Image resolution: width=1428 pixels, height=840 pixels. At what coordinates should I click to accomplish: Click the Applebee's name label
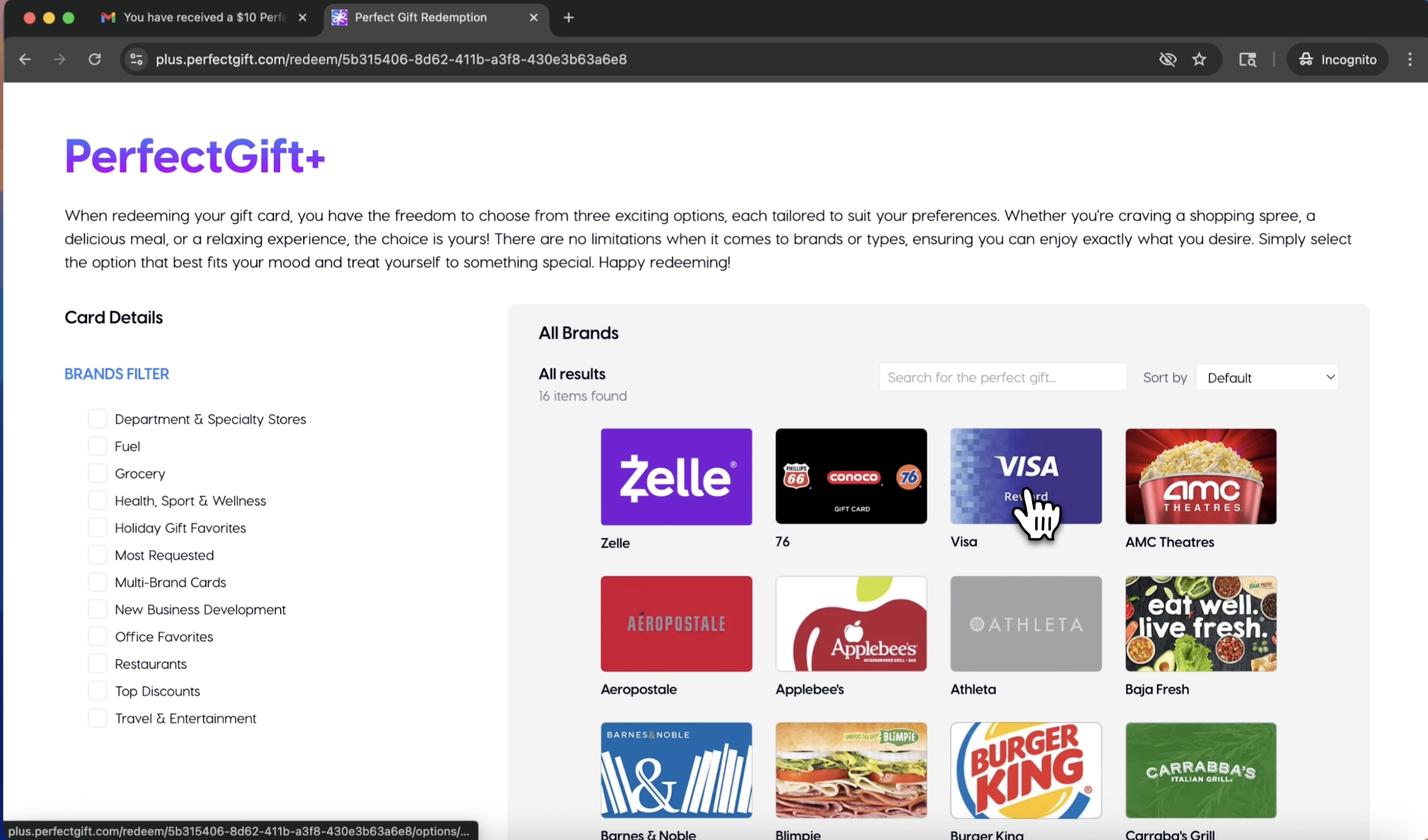[x=809, y=689]
